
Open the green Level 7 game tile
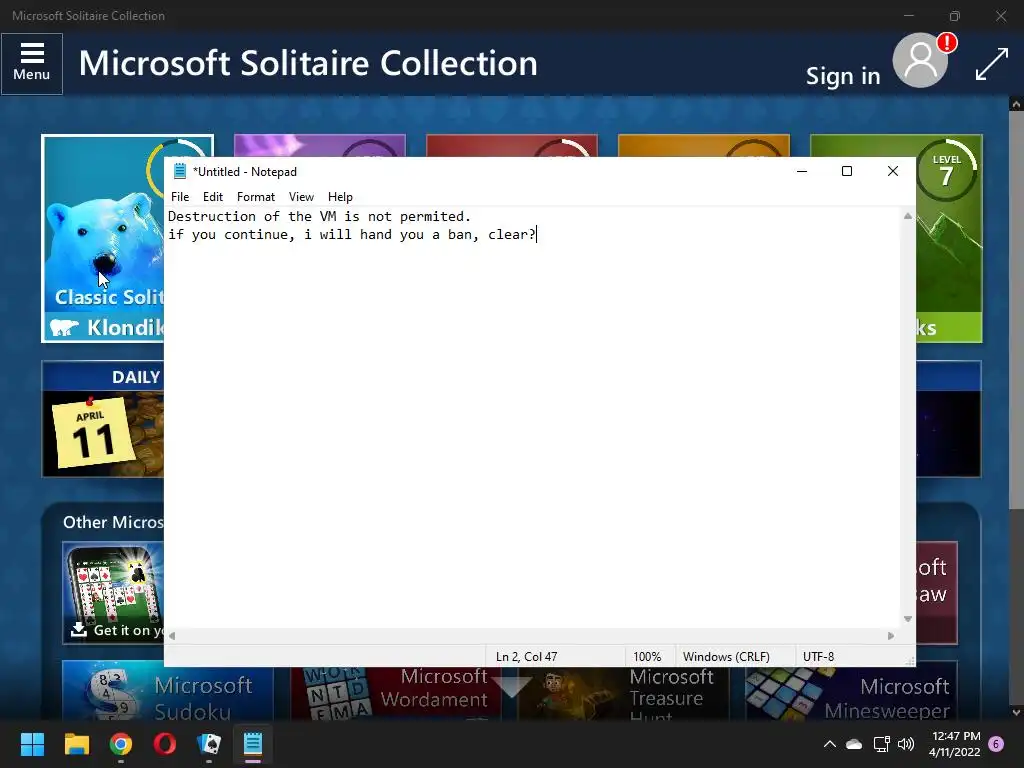click(x=949, y=238)
